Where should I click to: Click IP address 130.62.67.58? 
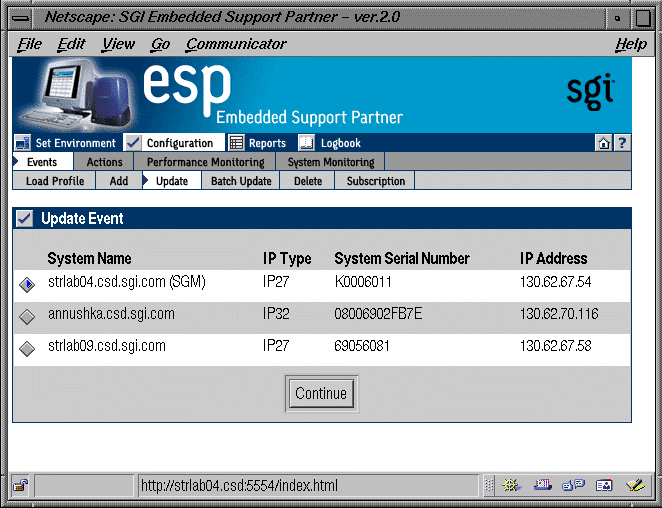point(555,346)
